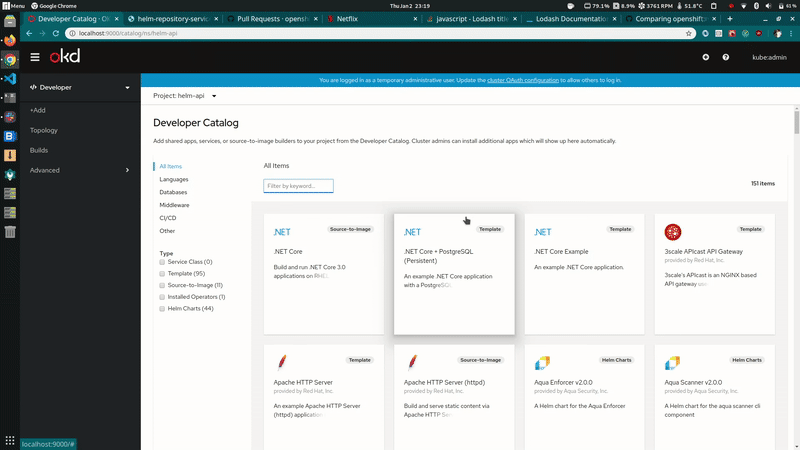The width and height of the screenshot is (800, 450).
Task: Click the page vertical scrollbar
Action: coord(796,122)
